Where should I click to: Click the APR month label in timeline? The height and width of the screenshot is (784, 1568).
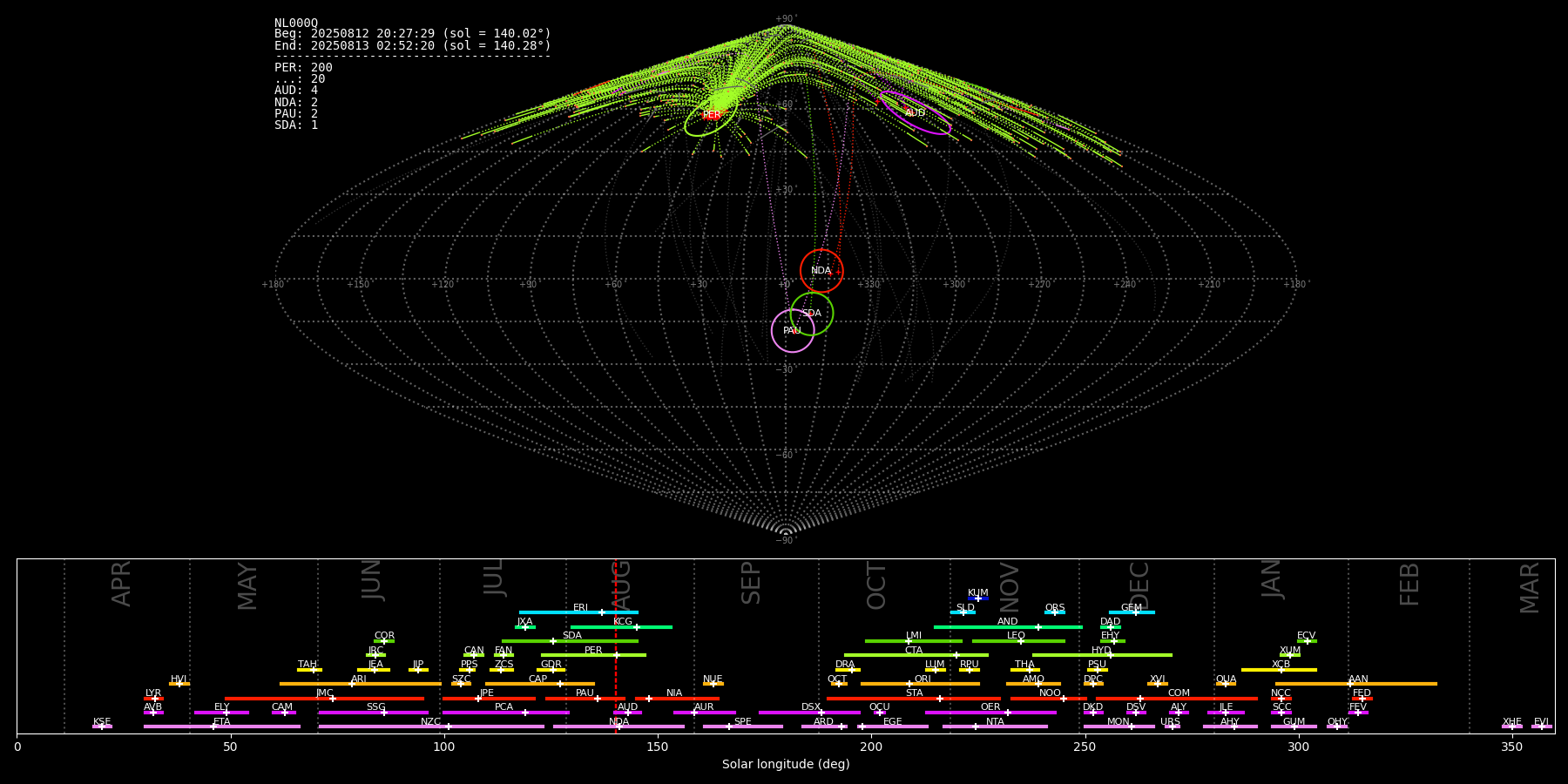click(x=121, y=584)
